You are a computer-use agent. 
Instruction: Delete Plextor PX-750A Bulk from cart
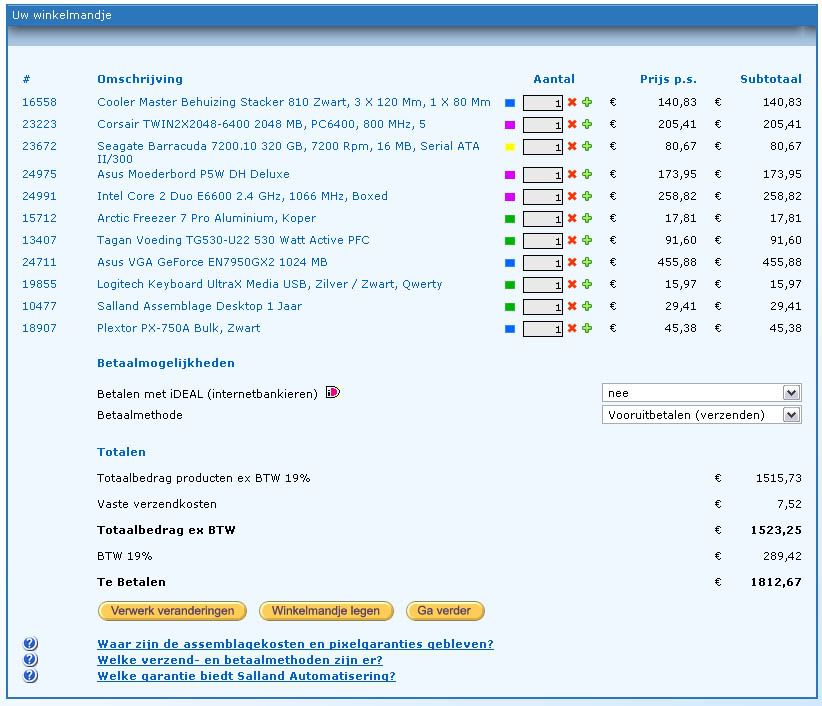[x=572, y=328]
